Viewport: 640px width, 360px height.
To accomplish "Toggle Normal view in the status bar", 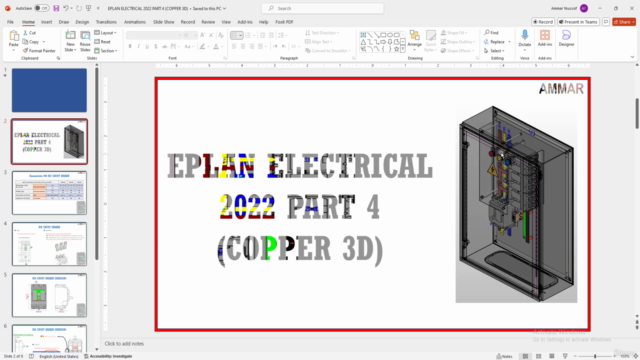I will (x=525, y=356).
